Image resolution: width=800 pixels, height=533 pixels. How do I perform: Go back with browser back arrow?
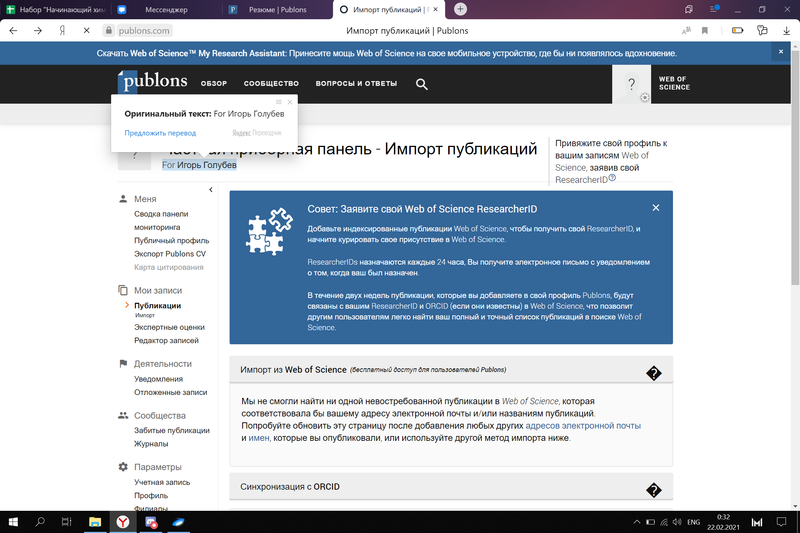click(13, 31)
